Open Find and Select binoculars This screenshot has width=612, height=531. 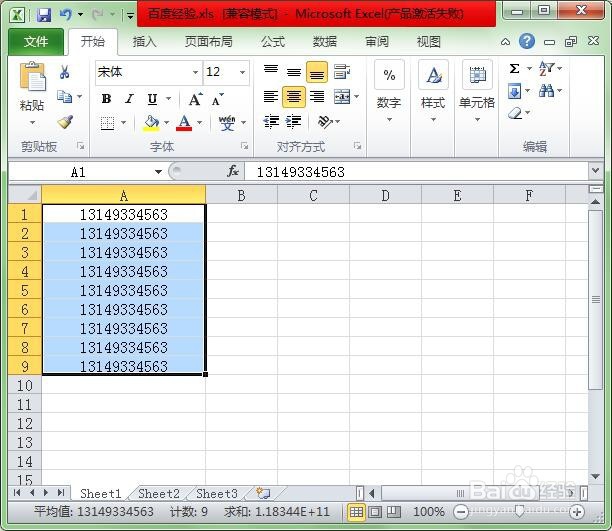click(x=546, y=91)
